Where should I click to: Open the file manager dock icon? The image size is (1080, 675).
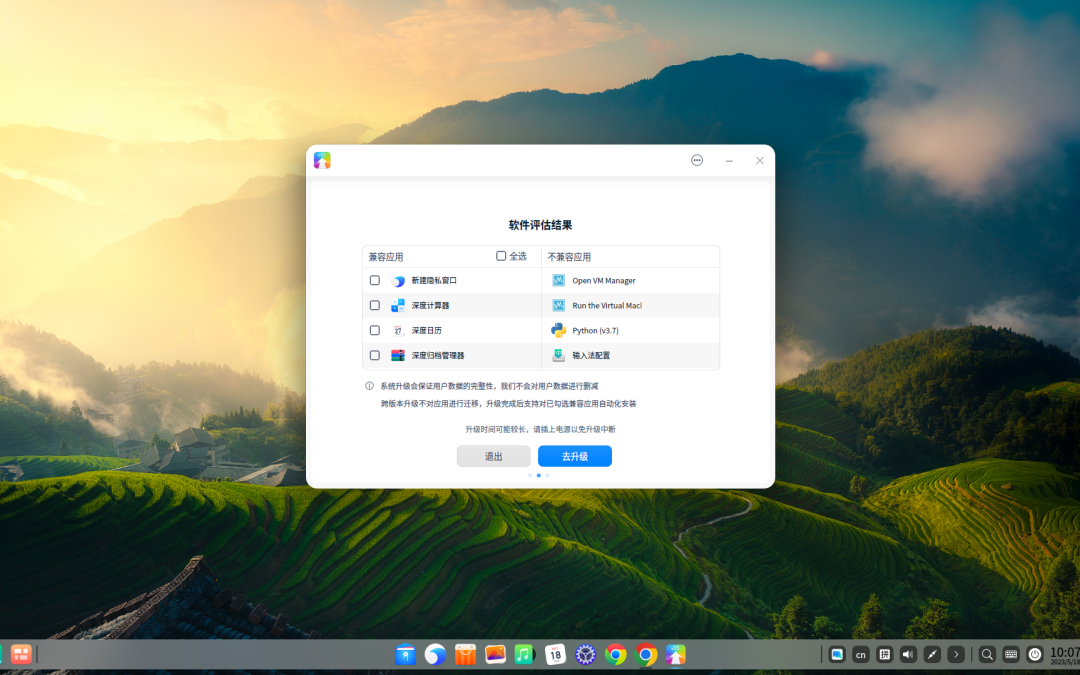[405, 654]
